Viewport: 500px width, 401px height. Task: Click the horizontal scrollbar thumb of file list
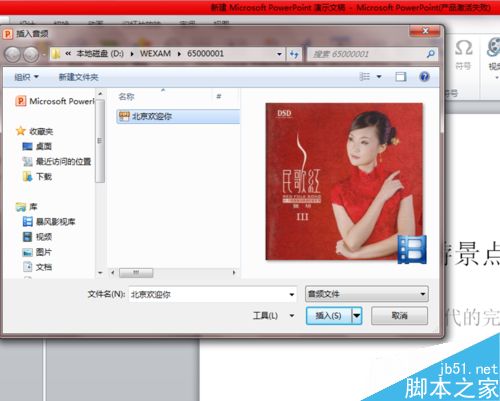(136, 273)
